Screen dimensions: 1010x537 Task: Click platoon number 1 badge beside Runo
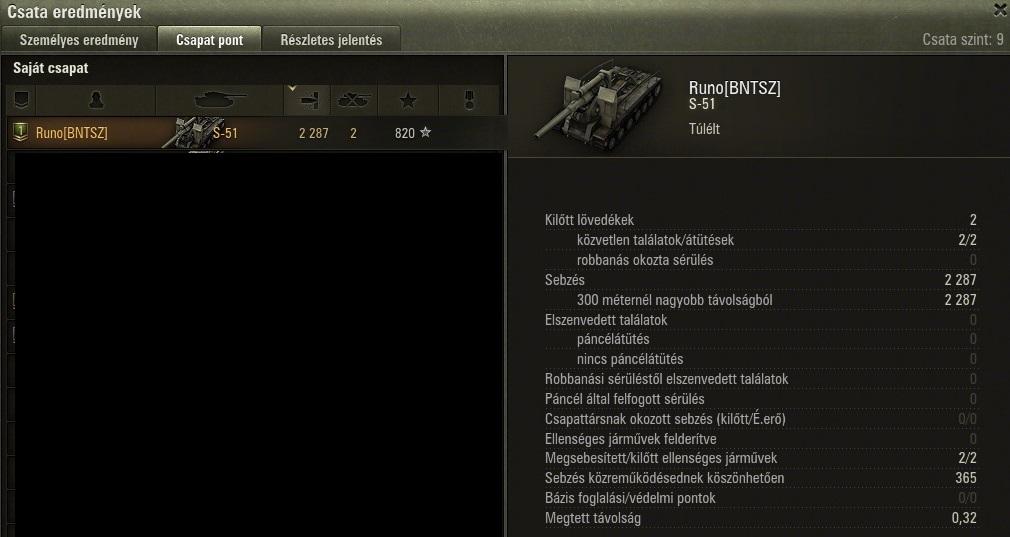tap(21, 133)
